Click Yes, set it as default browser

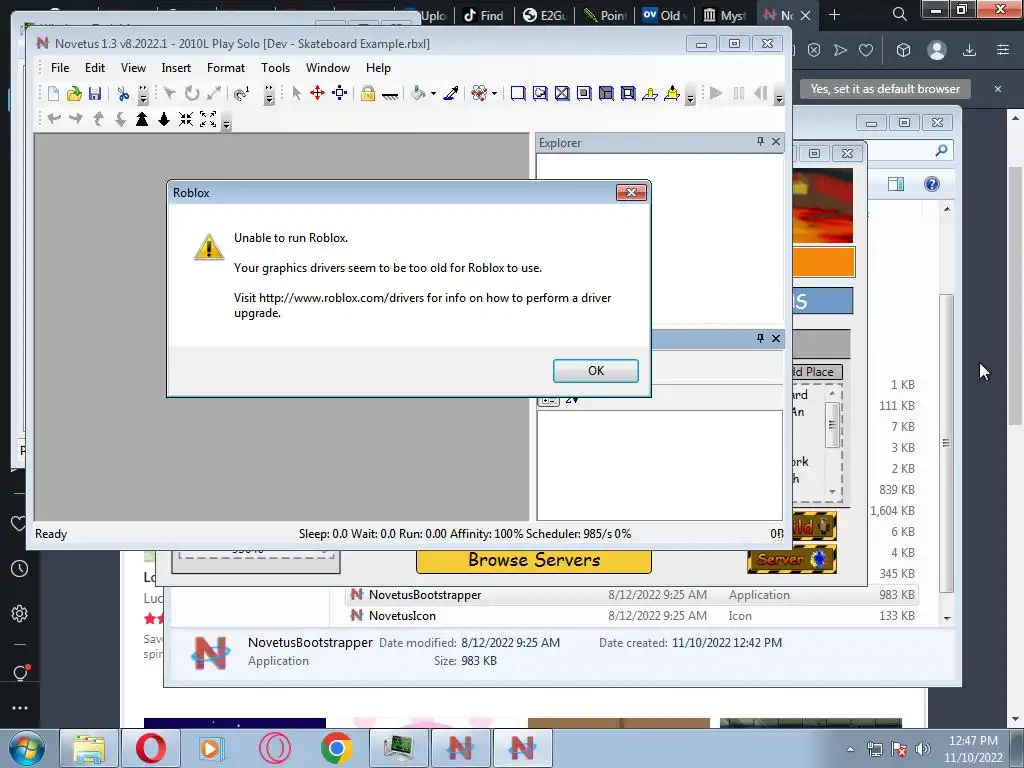pyautogui.click(x=885, y=89)
